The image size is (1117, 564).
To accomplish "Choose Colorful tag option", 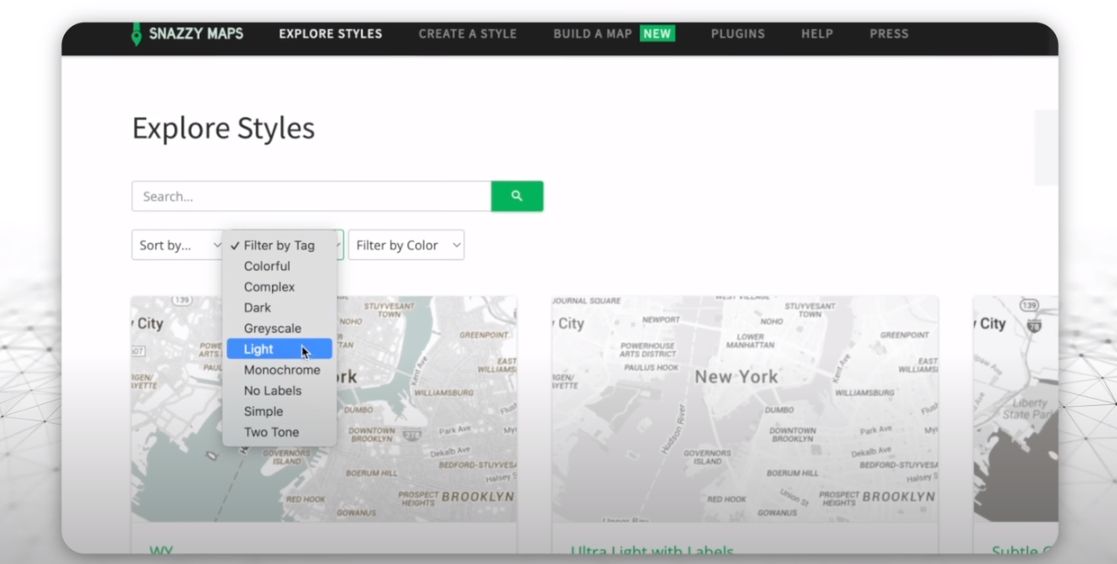I will click(x=267, y=266).
